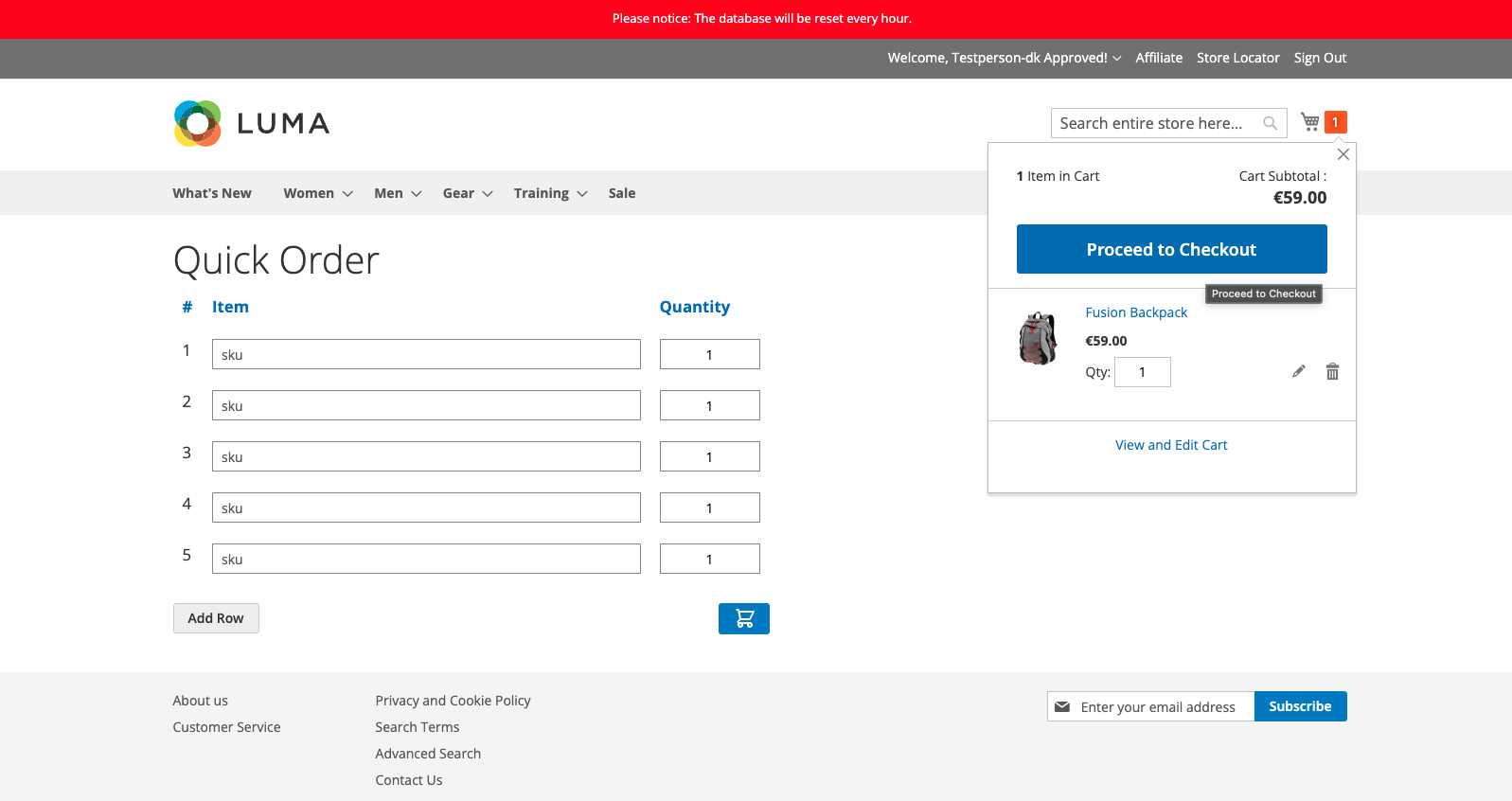The width and height of the screenshot is (1512, 801).
Task: Focus the sku field in row 4
Action: (x=426, y=507)
